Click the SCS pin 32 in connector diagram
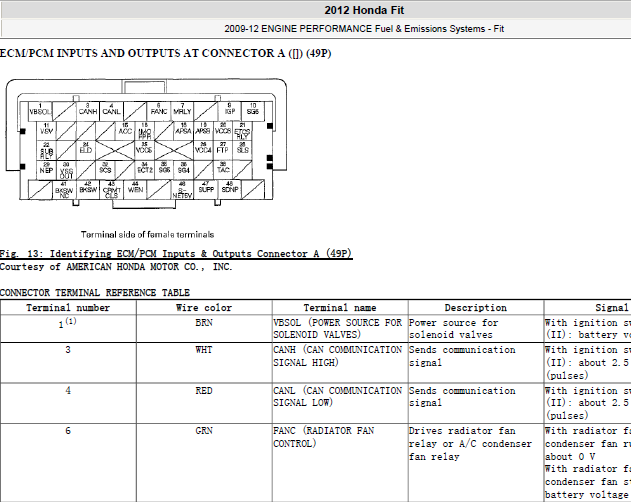This screenshot has width=631, height=502. [x=105, y=169]
